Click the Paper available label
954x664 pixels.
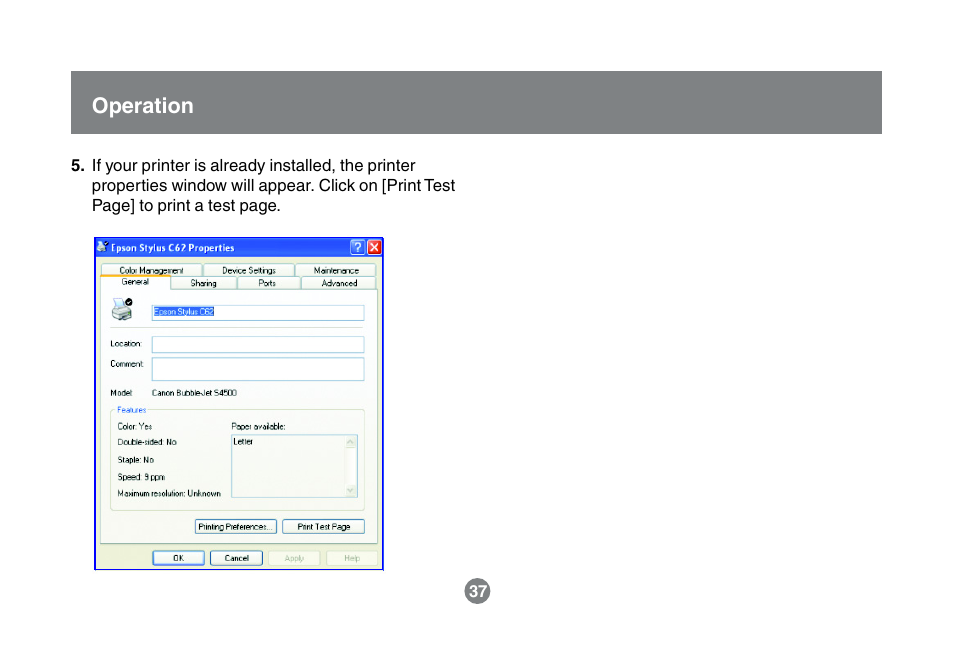258,427
